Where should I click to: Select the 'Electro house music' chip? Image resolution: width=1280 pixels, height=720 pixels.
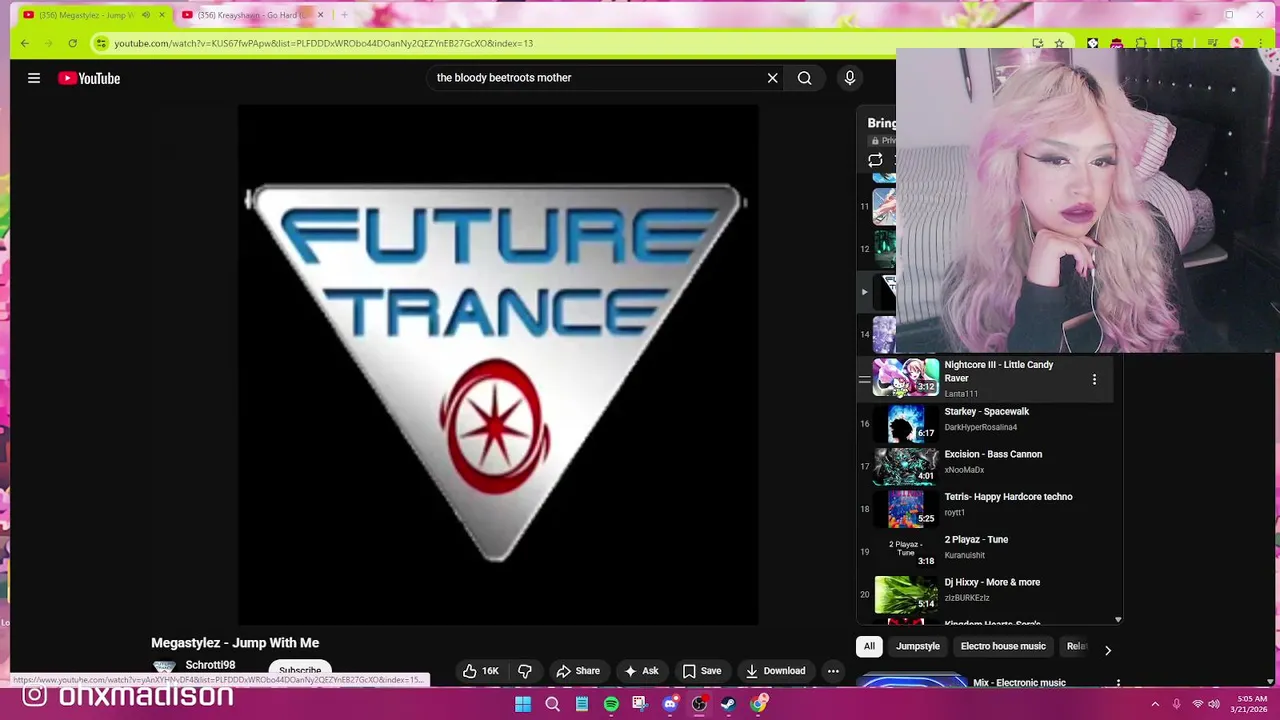pyautogui.click(x=1003, y=646)
